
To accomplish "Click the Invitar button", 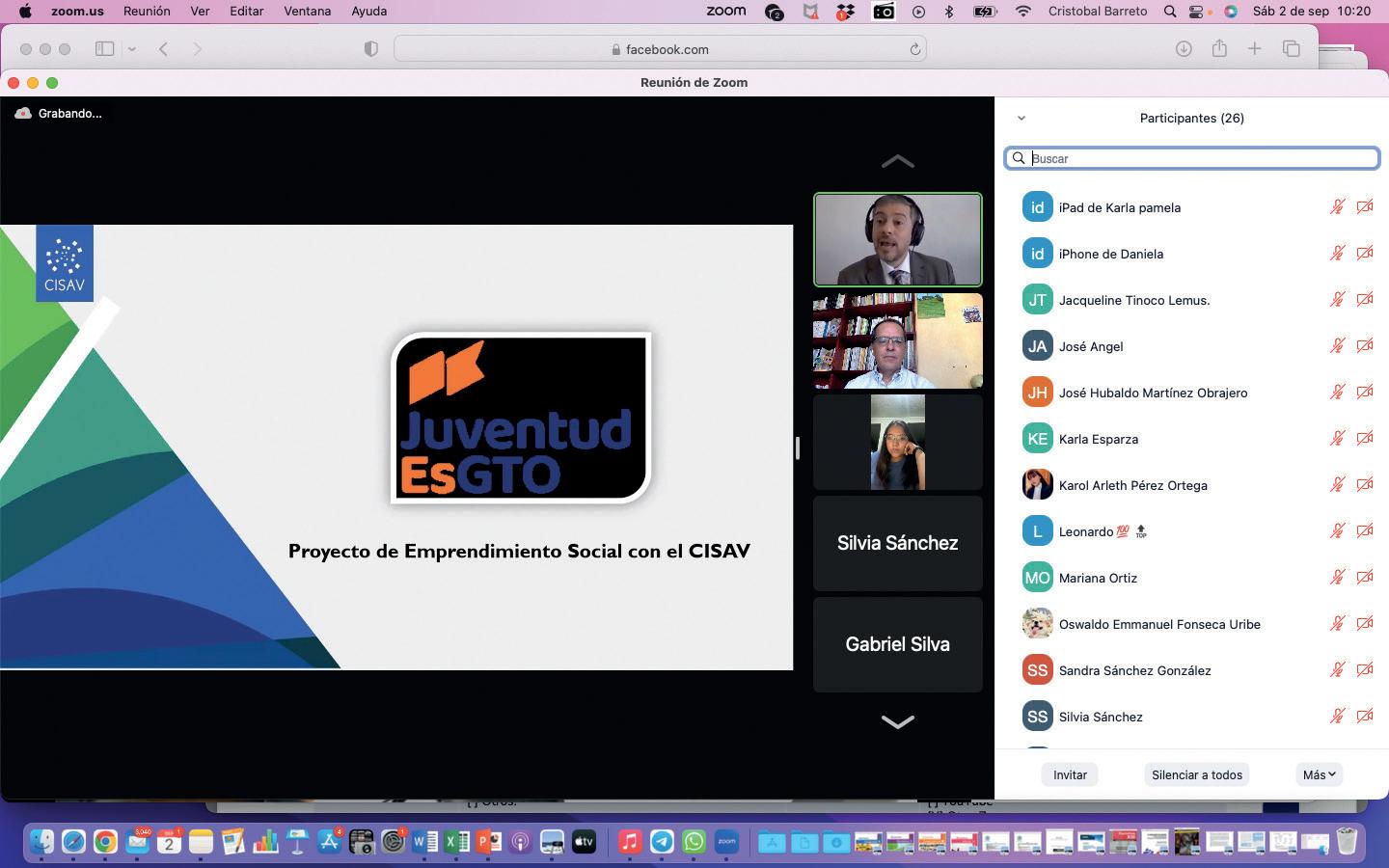I will click(x=1070, y=774).
